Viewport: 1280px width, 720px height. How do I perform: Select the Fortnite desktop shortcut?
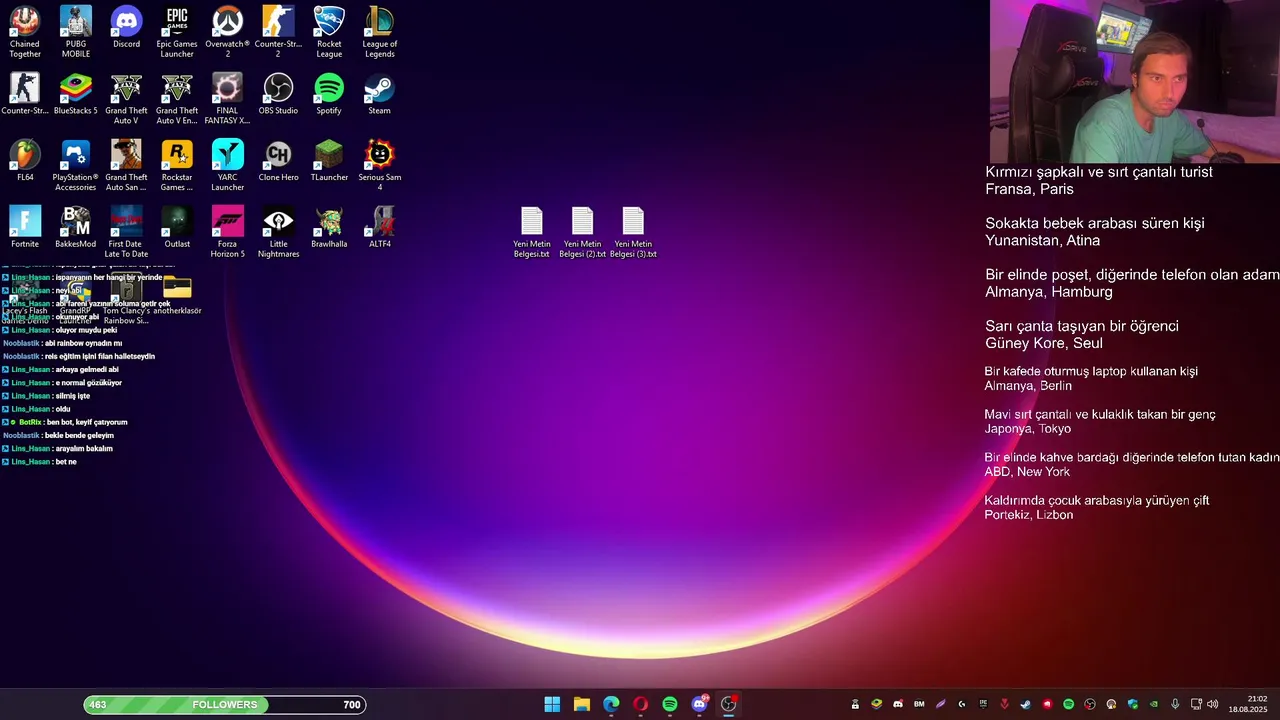pyautogui.click(x=25, y=227)
